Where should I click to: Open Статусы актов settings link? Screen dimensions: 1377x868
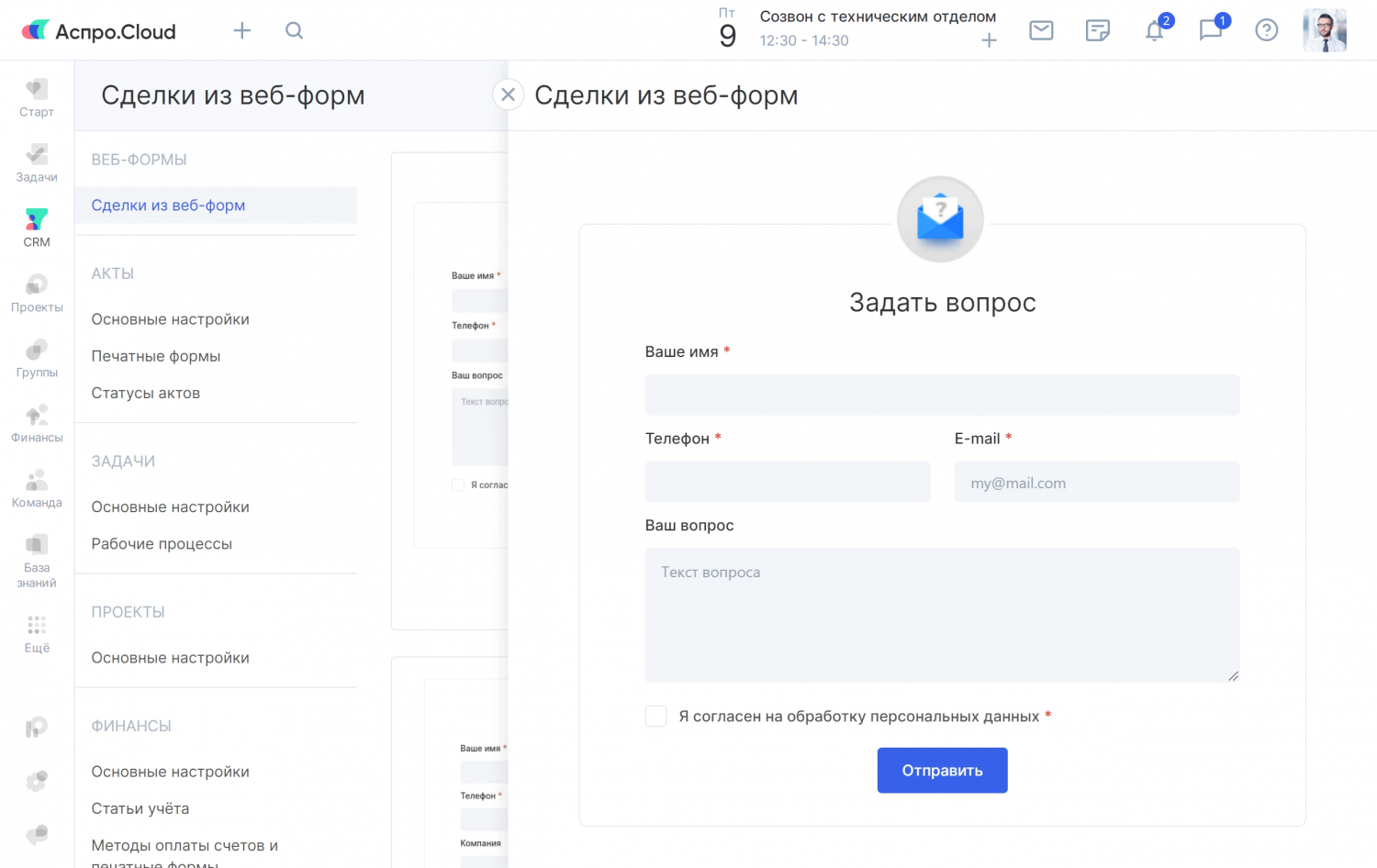(x=146, y=393)
